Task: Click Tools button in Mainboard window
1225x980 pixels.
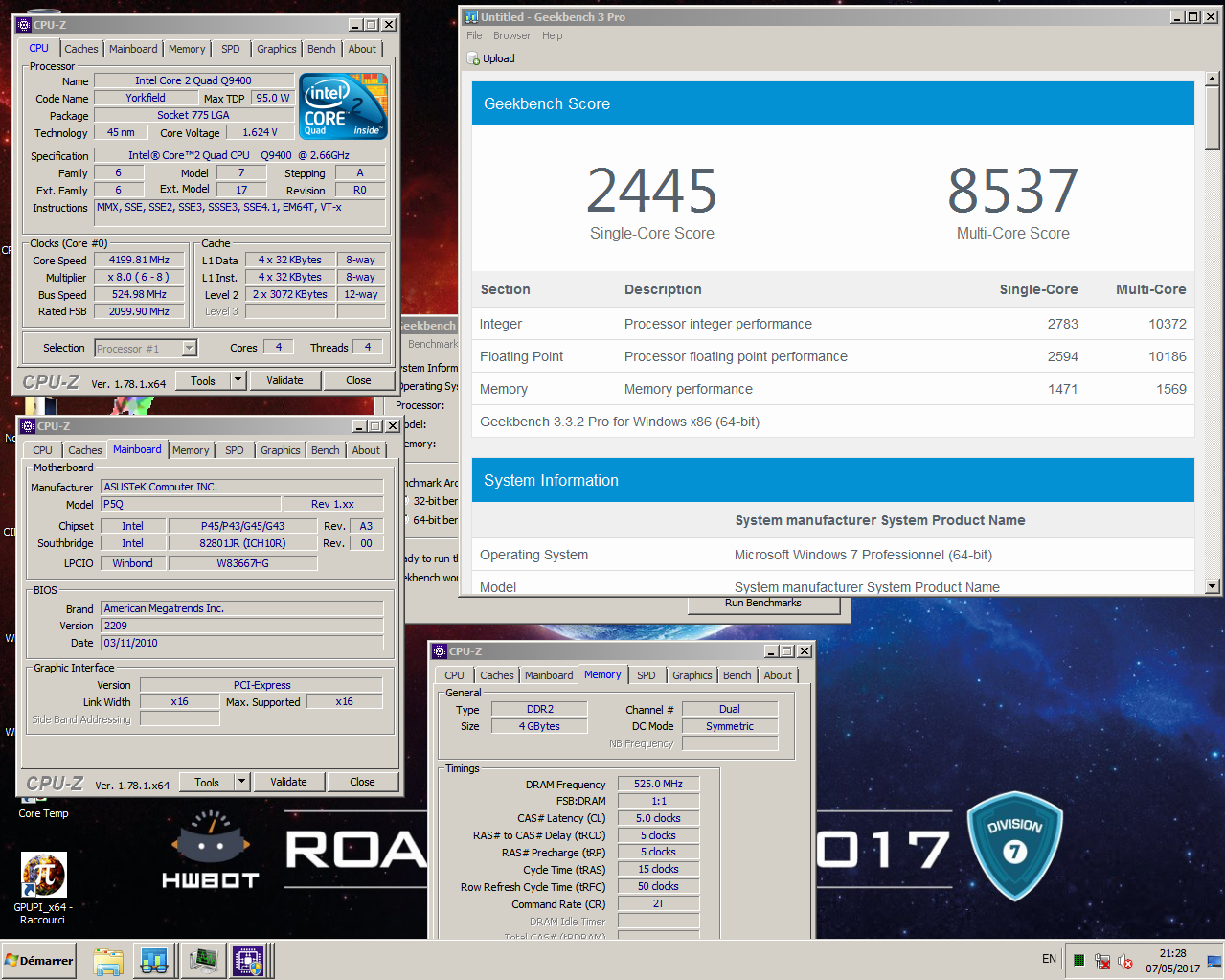Action: 207,782
